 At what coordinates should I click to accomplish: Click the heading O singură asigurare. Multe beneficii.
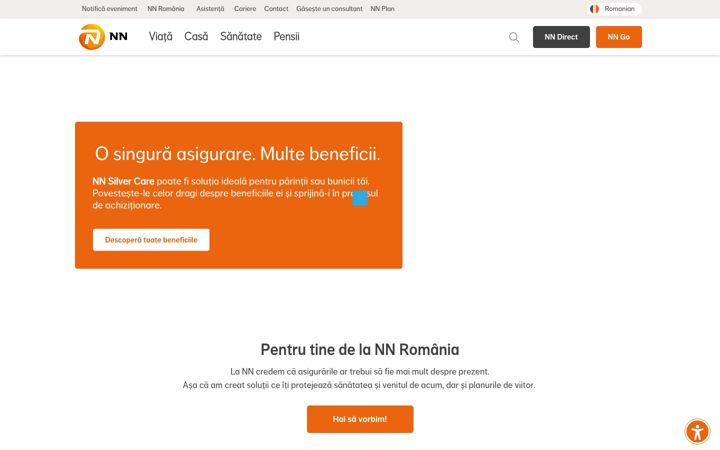coord(237,154)
